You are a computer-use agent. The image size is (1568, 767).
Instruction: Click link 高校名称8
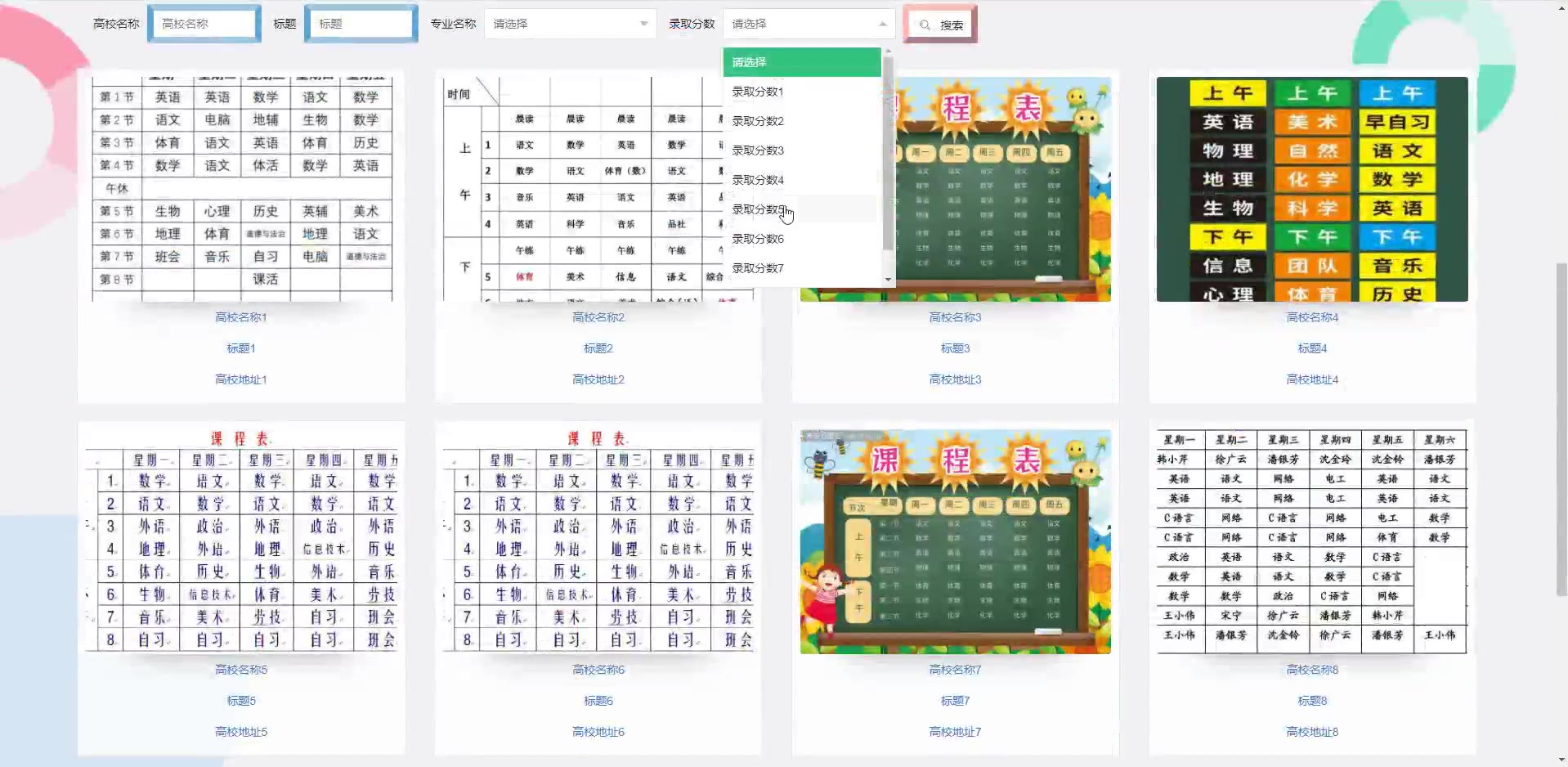1312,670
